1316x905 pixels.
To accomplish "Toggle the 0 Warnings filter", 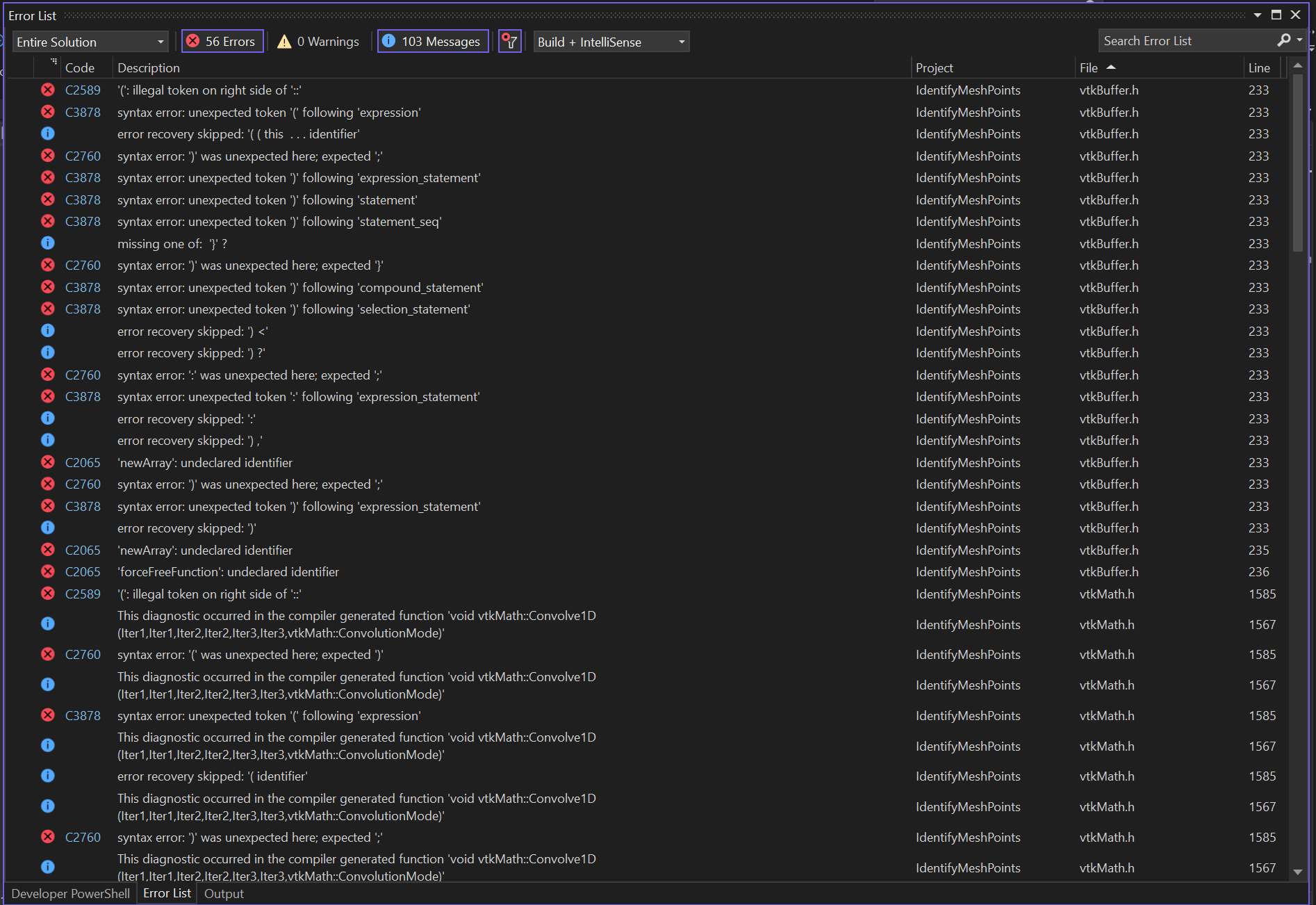I will (318, 41).
